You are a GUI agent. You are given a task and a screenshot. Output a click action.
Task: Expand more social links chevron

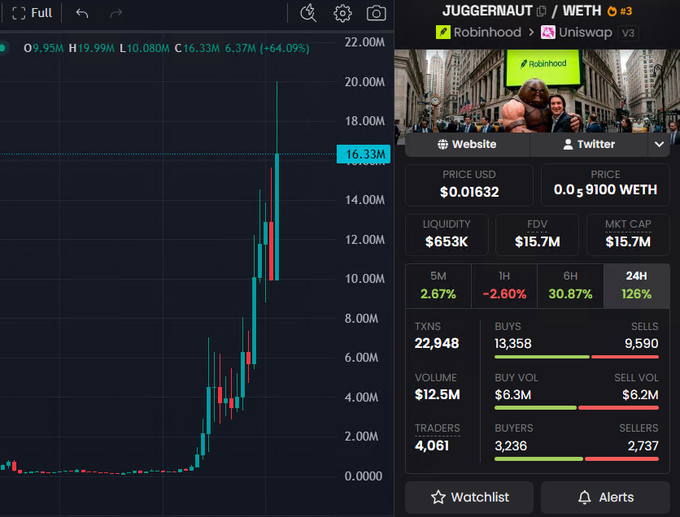pyautogui.click(x=659, y=144)
